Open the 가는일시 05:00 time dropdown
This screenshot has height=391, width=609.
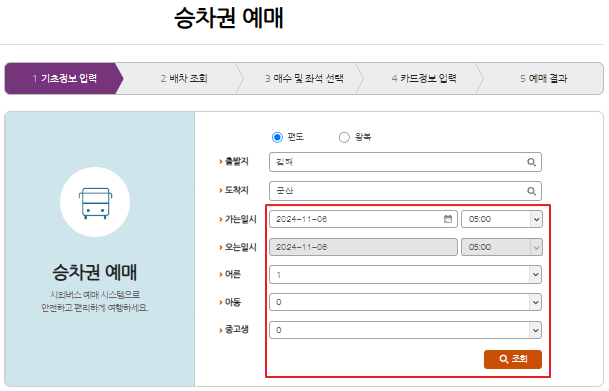point(501,219)
